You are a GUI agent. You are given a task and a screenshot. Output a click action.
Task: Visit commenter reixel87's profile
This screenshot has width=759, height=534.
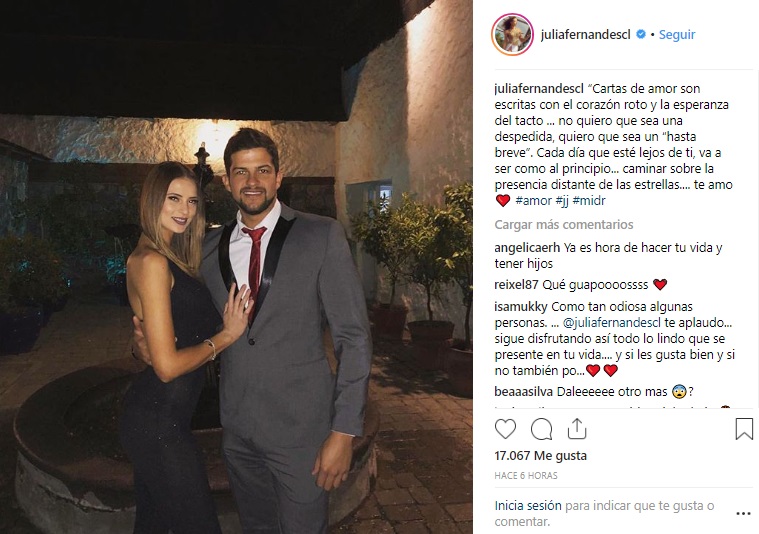click(x=516, y=285)
